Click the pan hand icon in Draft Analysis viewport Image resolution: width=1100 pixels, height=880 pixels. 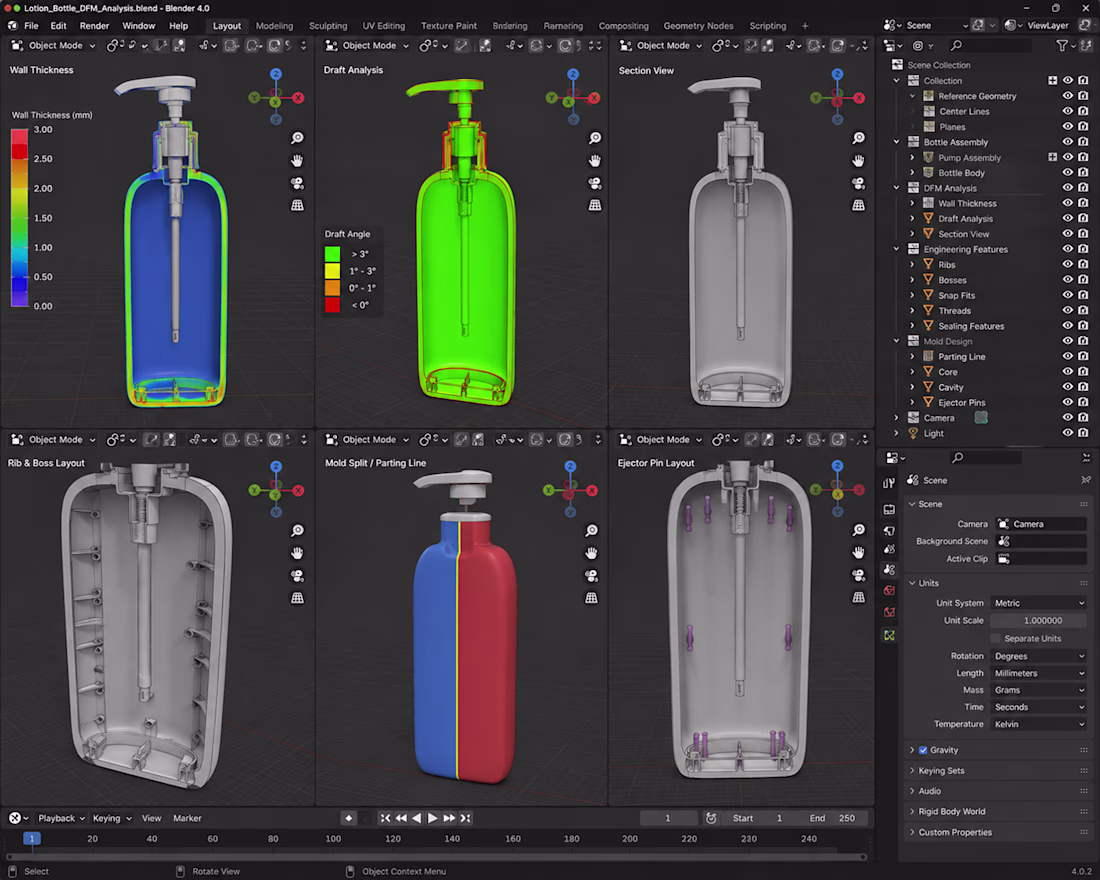595,161
